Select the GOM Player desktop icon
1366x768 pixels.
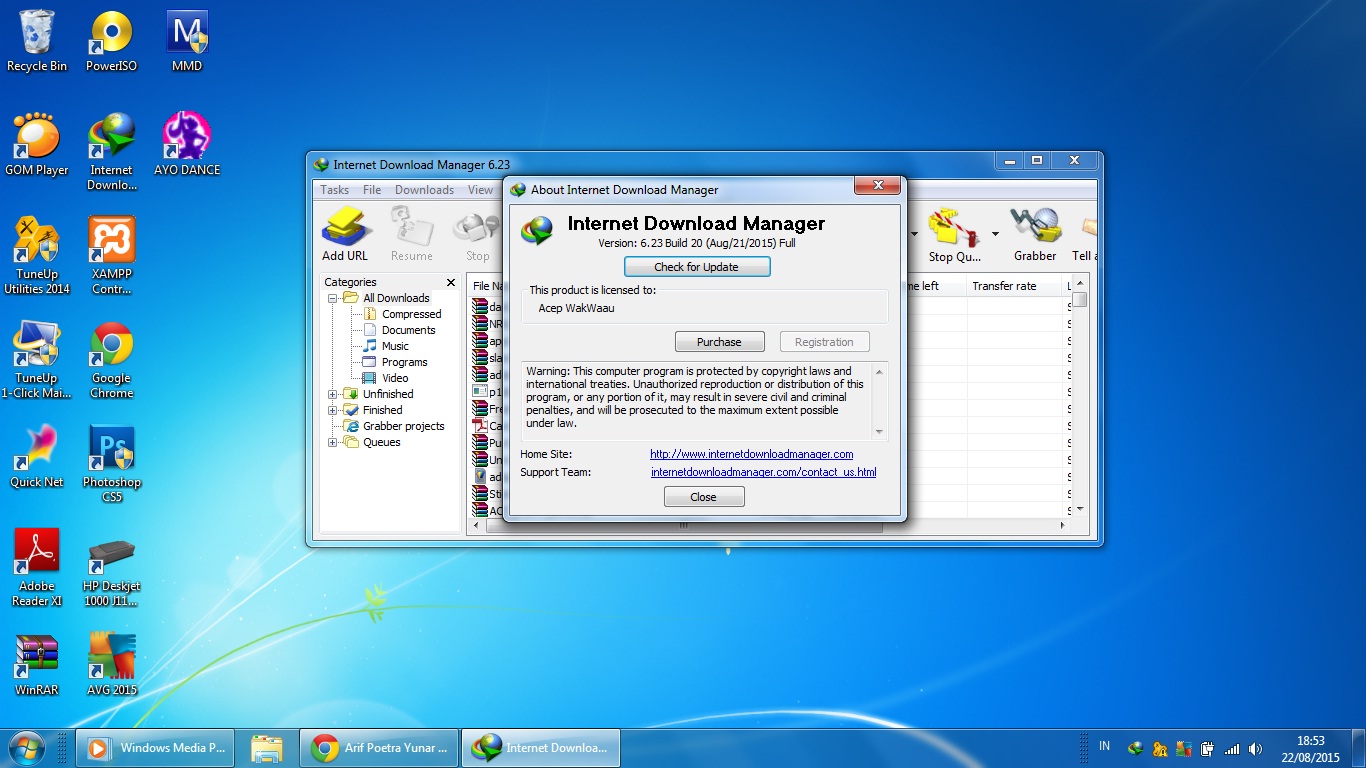coord(37,145)
